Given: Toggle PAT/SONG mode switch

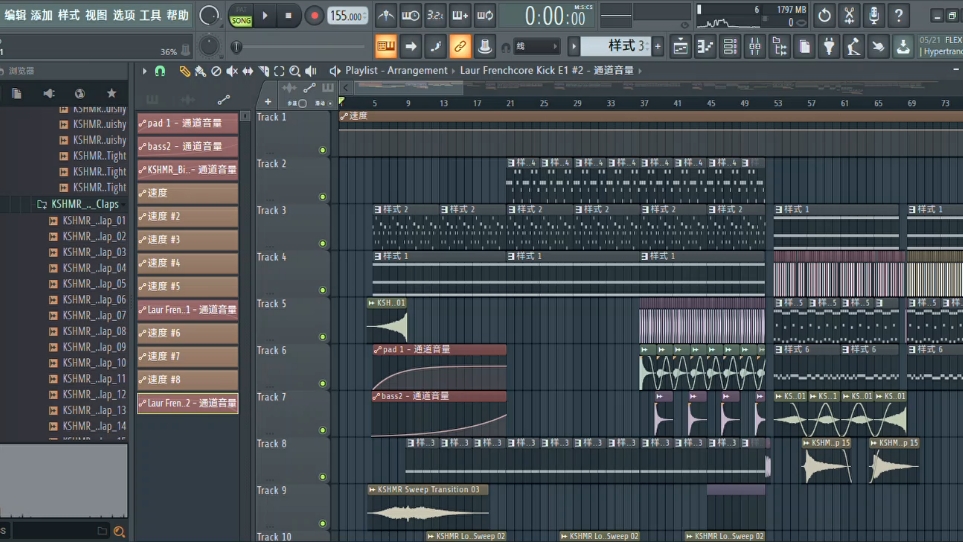Looking at the screenshot, I should tap(241, 17).
